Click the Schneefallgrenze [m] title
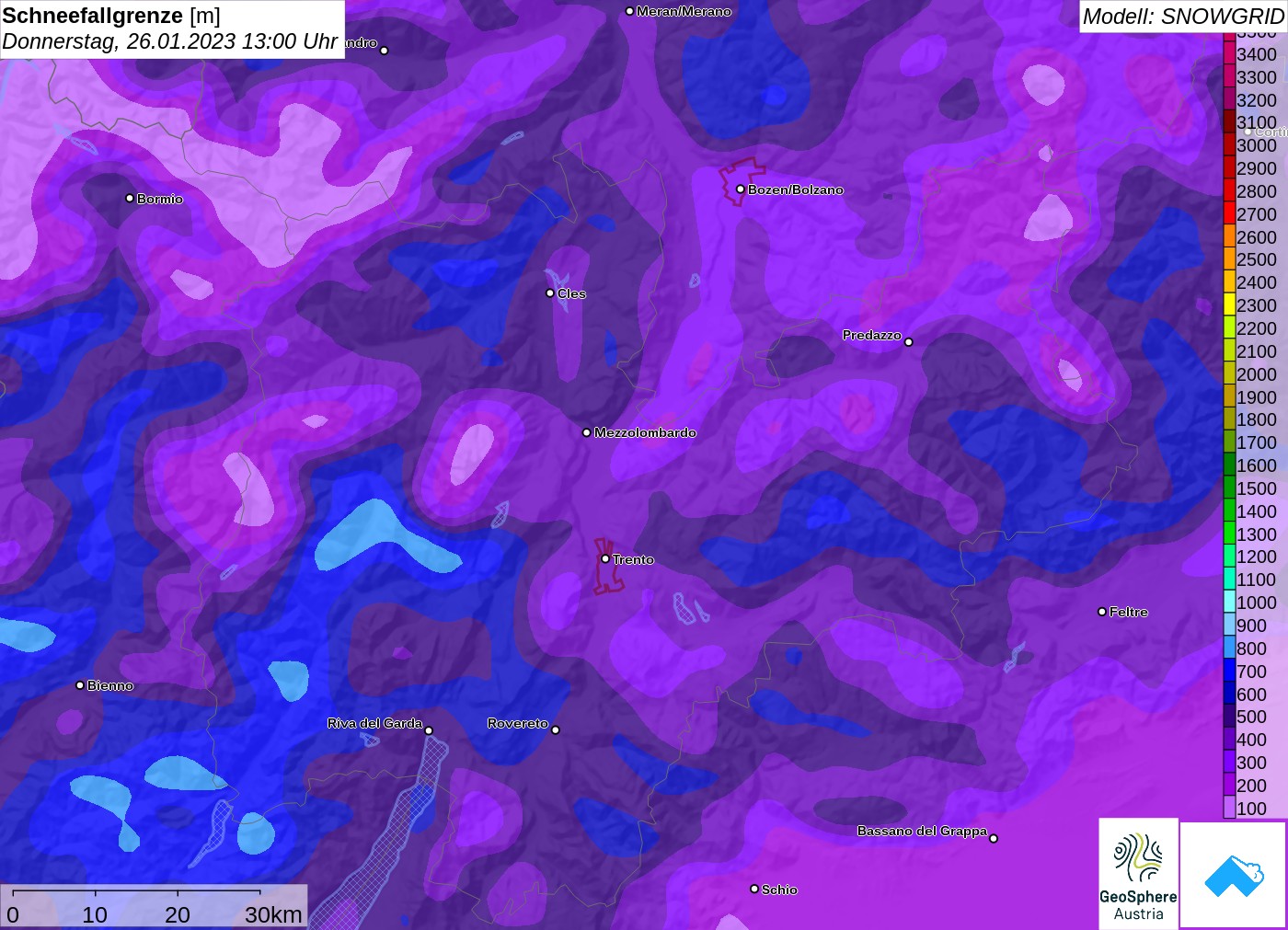 pos(111,16)
